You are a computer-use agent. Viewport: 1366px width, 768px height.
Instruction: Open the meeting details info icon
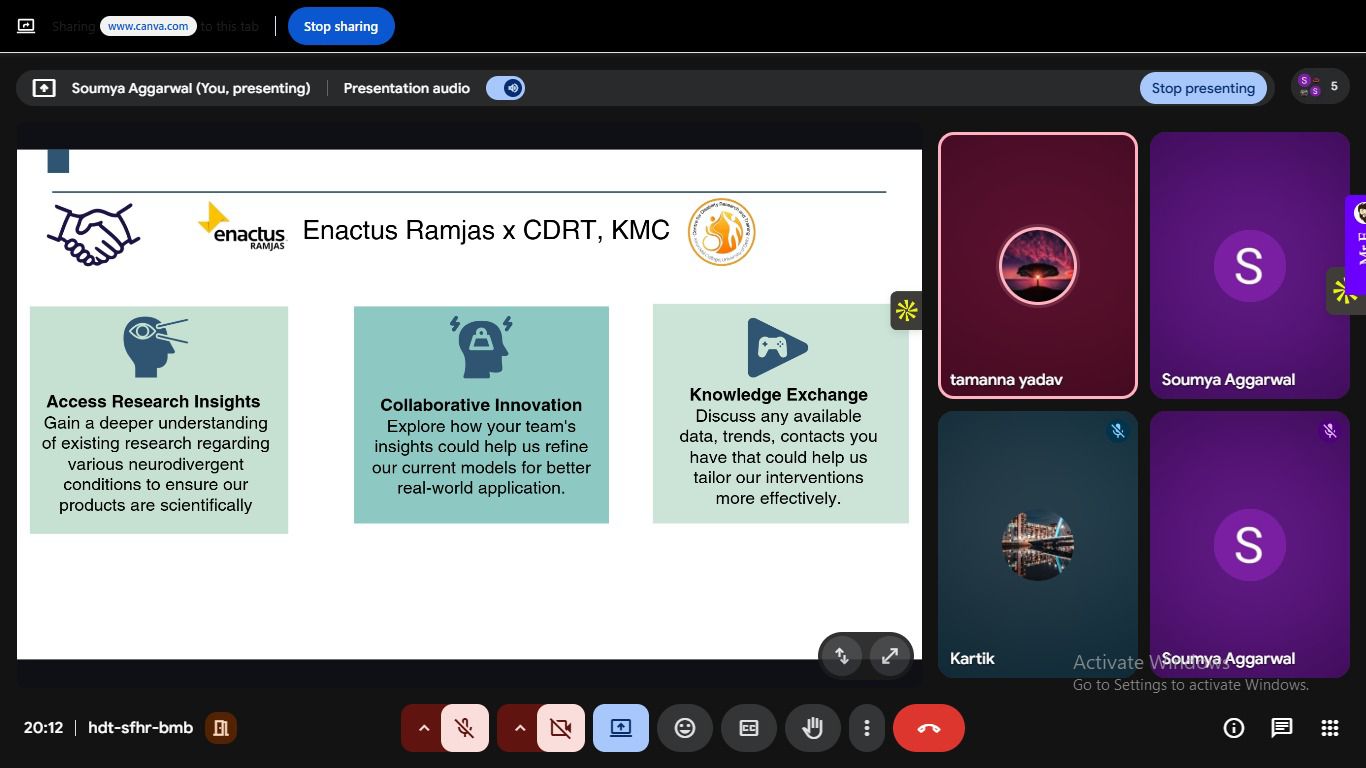(x=1234, y=728)
